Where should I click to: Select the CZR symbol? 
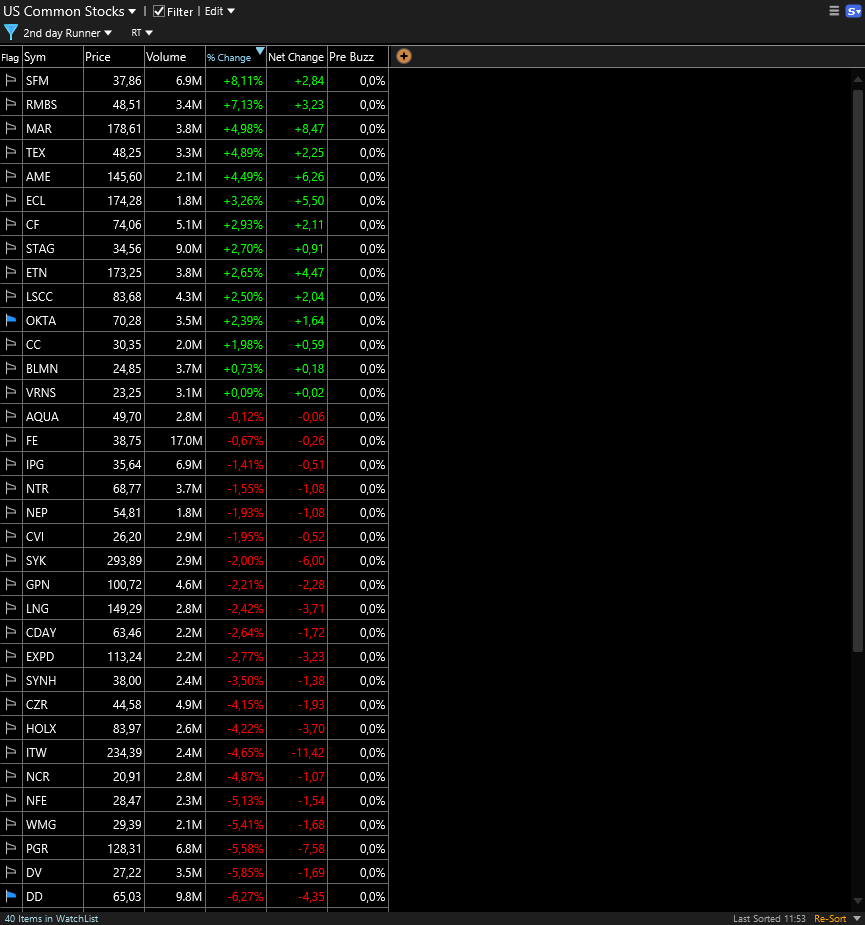(x=37, y=704)
